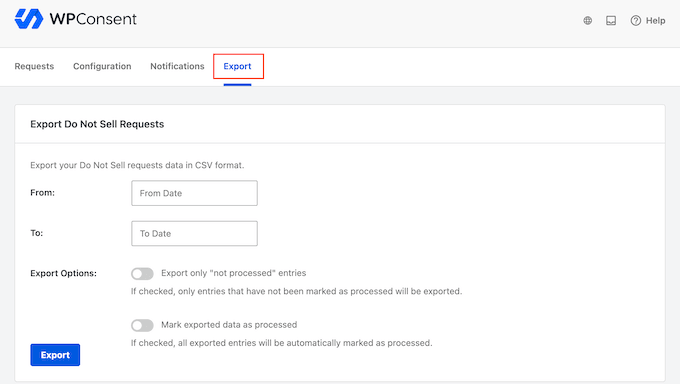Click the WPConsent logo icon
The height and width of the screenshot is (384, 680).
(x=29, y=19)
